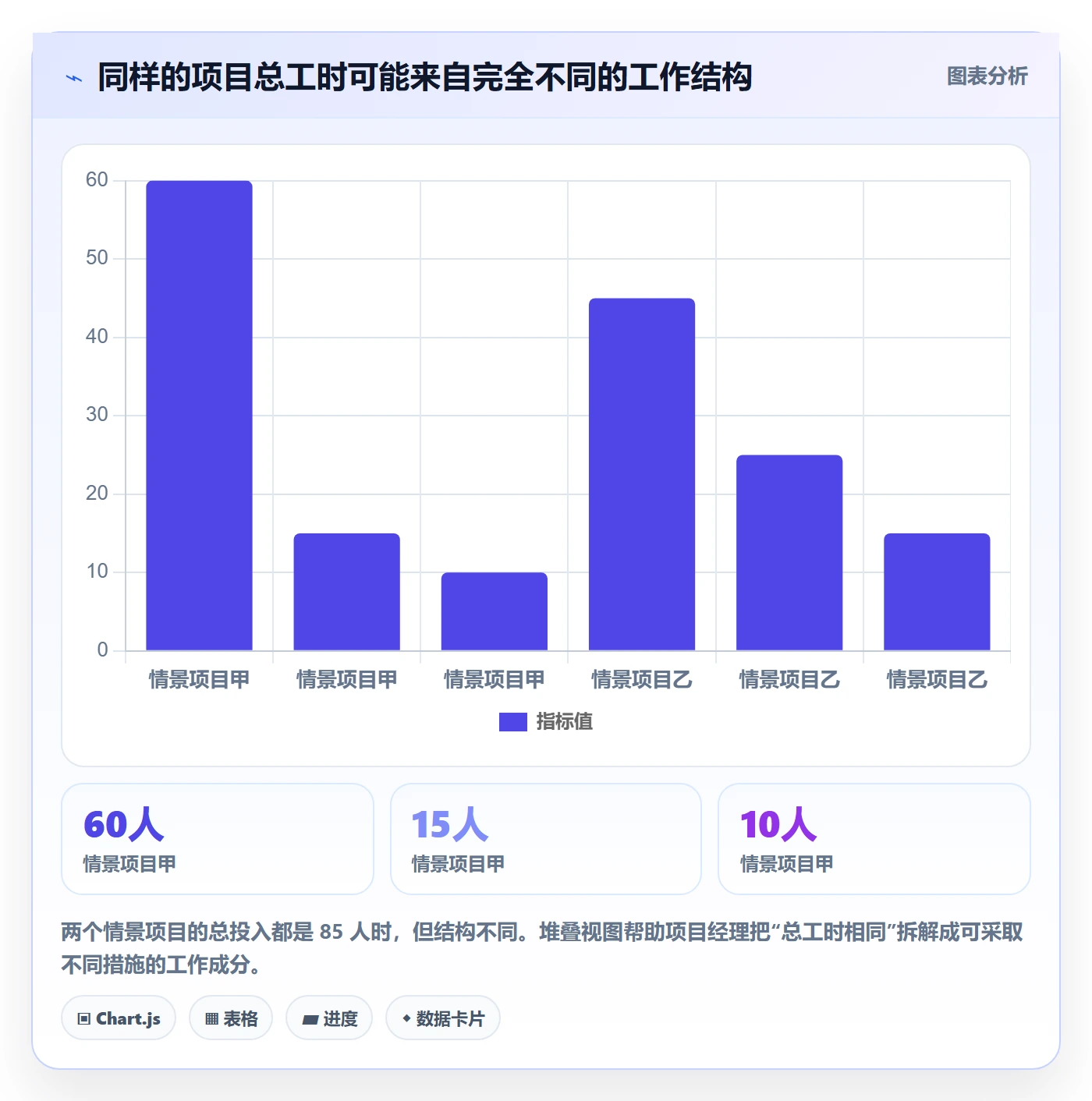The width and height of the screenshot is (1092, 1101).
Task: Select the Chart.js tag chip
Action: pos(119,1018)
